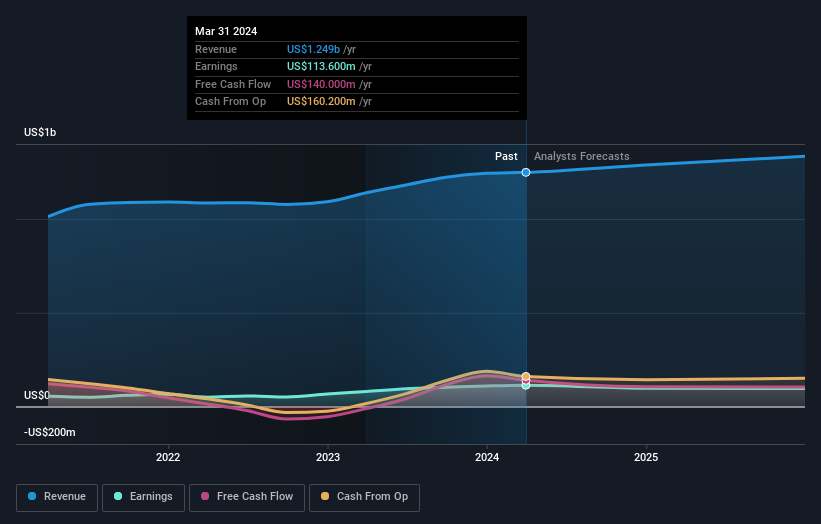
Task: Click the Free Cash Flow tooltip label
Action: [x=233, y=84]
